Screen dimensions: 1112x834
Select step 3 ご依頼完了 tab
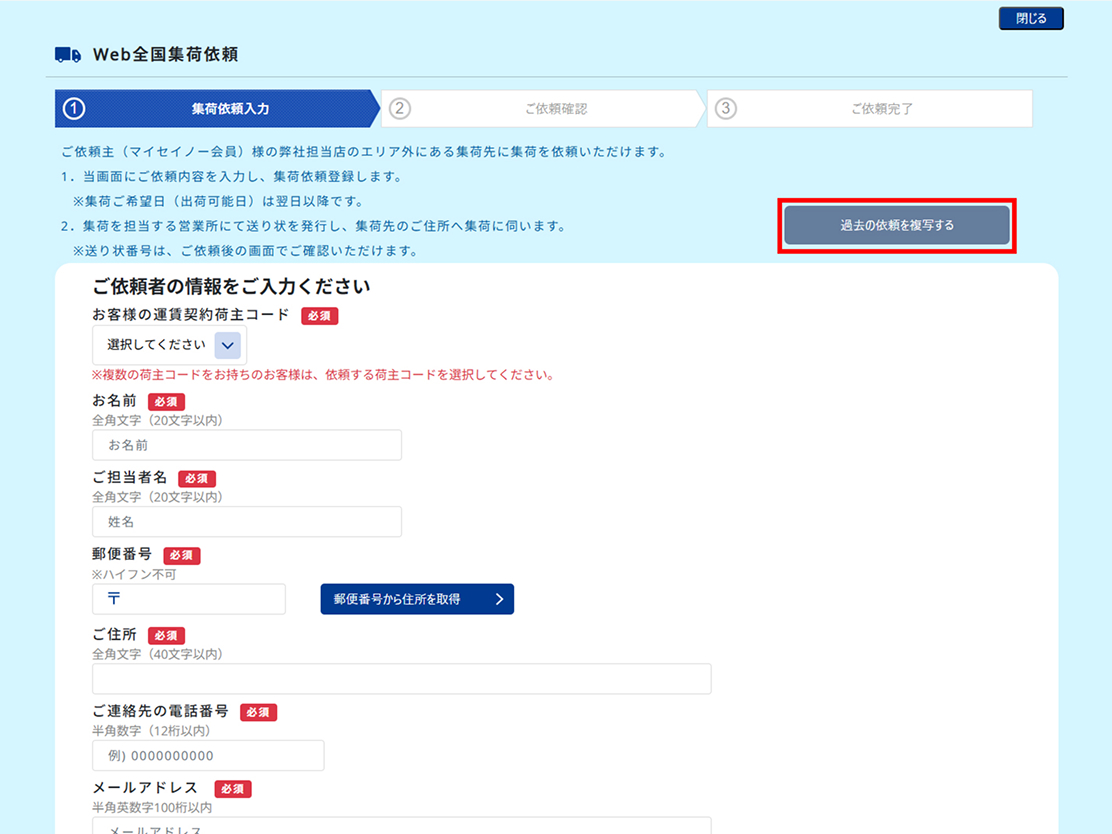click(x=869, y=109)
